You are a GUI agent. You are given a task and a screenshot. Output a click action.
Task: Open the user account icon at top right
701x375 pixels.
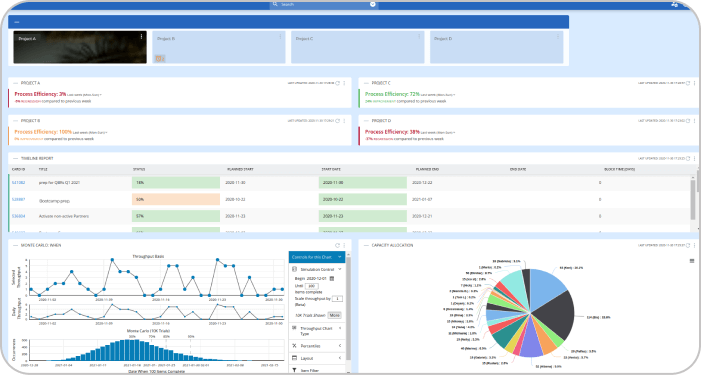(674, 4)
